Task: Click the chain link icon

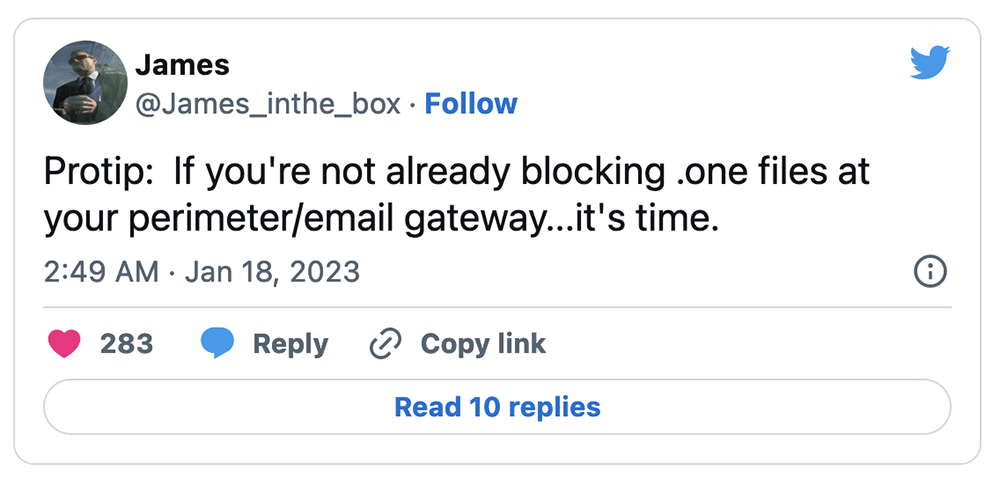Action: 386,344
